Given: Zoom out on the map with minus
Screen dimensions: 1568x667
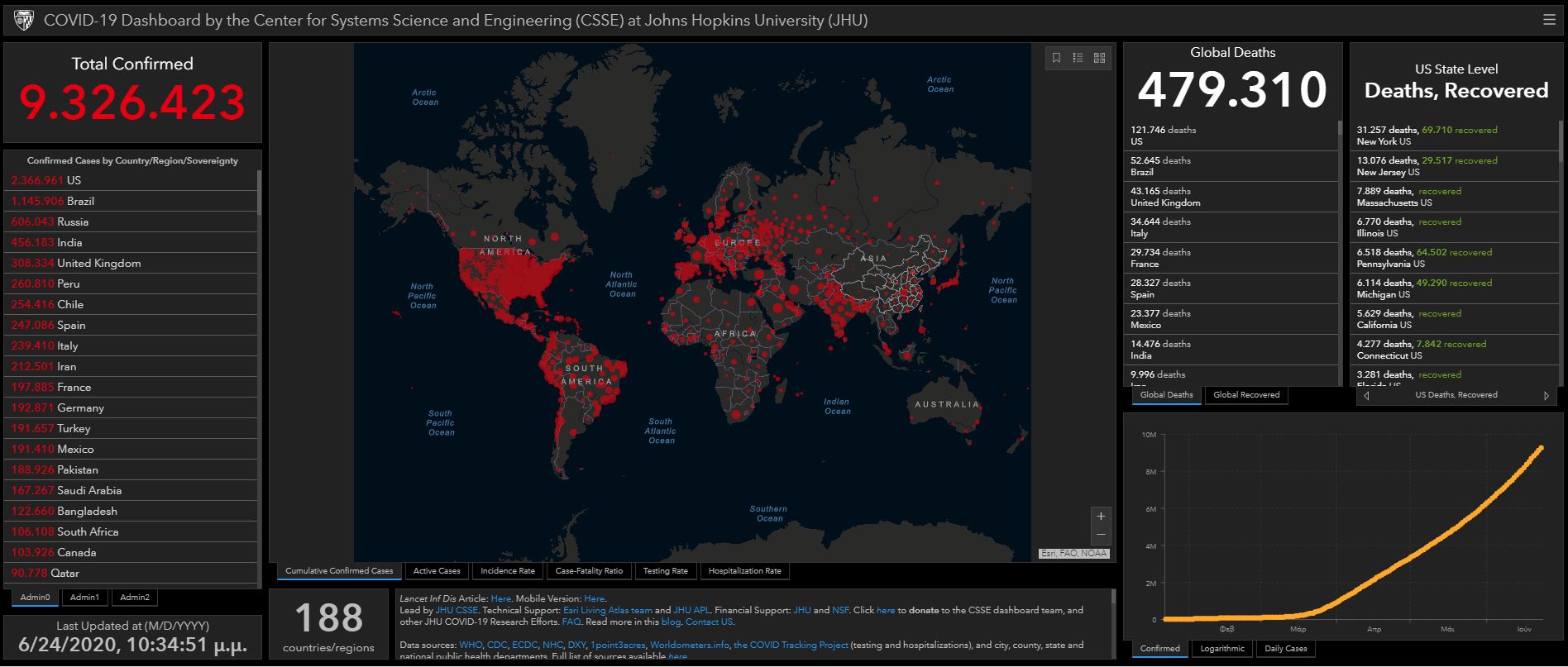Looking at the screenshot, I should click(x=1101, y=535).
